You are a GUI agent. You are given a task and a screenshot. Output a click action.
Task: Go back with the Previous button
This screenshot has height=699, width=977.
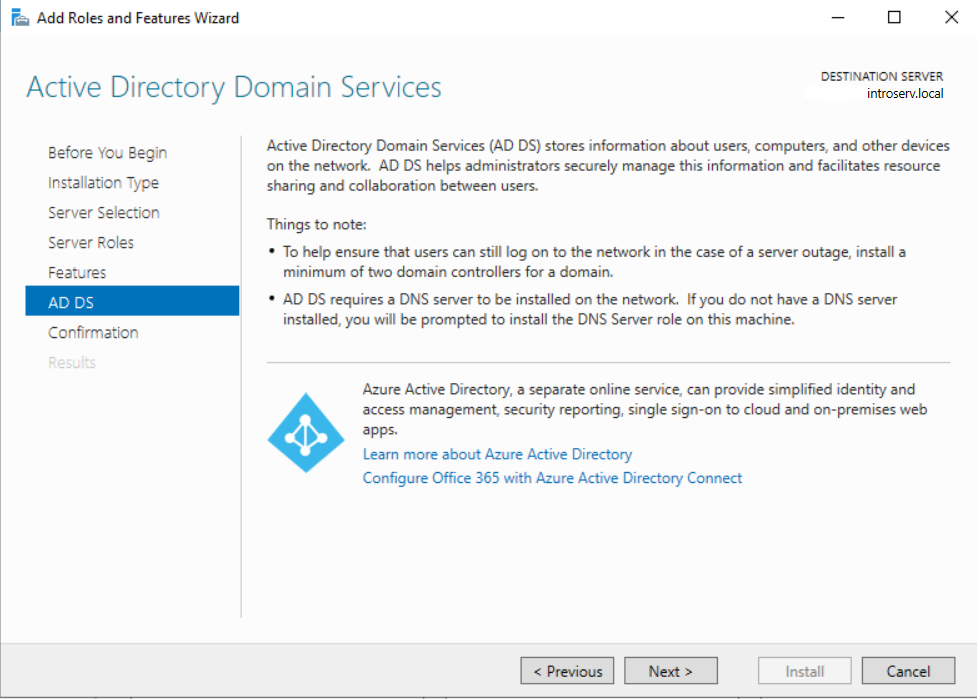coord(567,670)
